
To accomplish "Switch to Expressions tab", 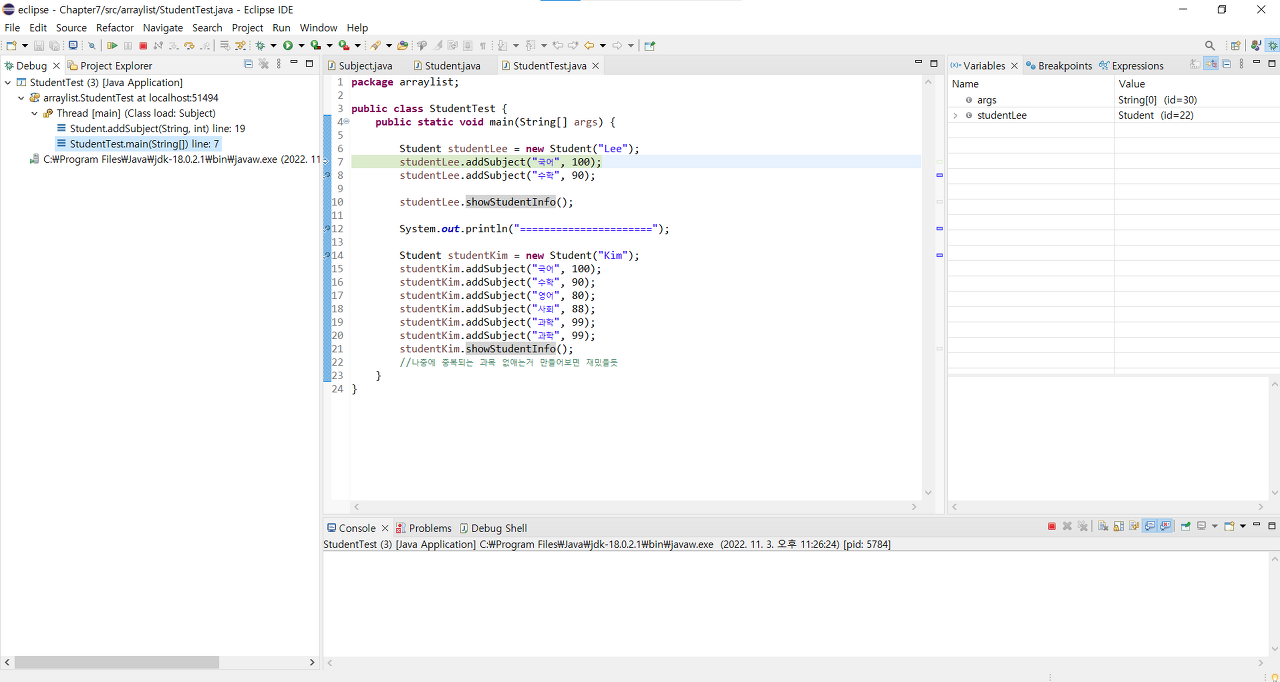I will 1131,66.
